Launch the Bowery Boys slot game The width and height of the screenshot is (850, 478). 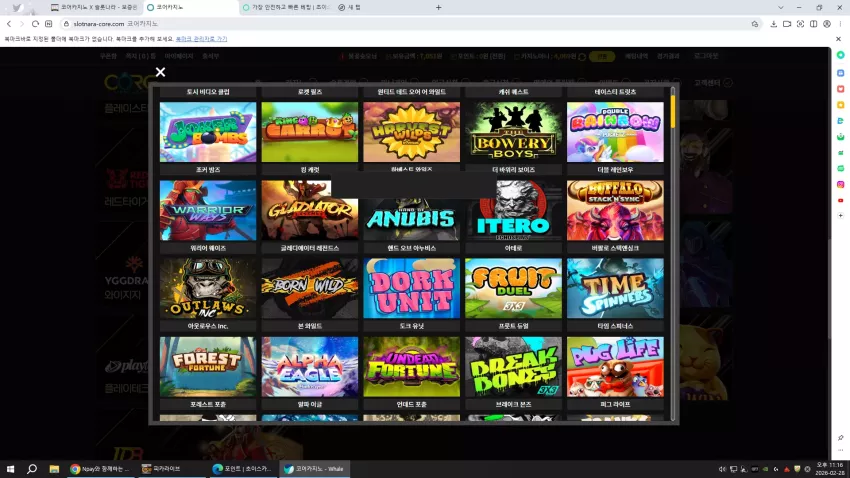pos(513,132)
